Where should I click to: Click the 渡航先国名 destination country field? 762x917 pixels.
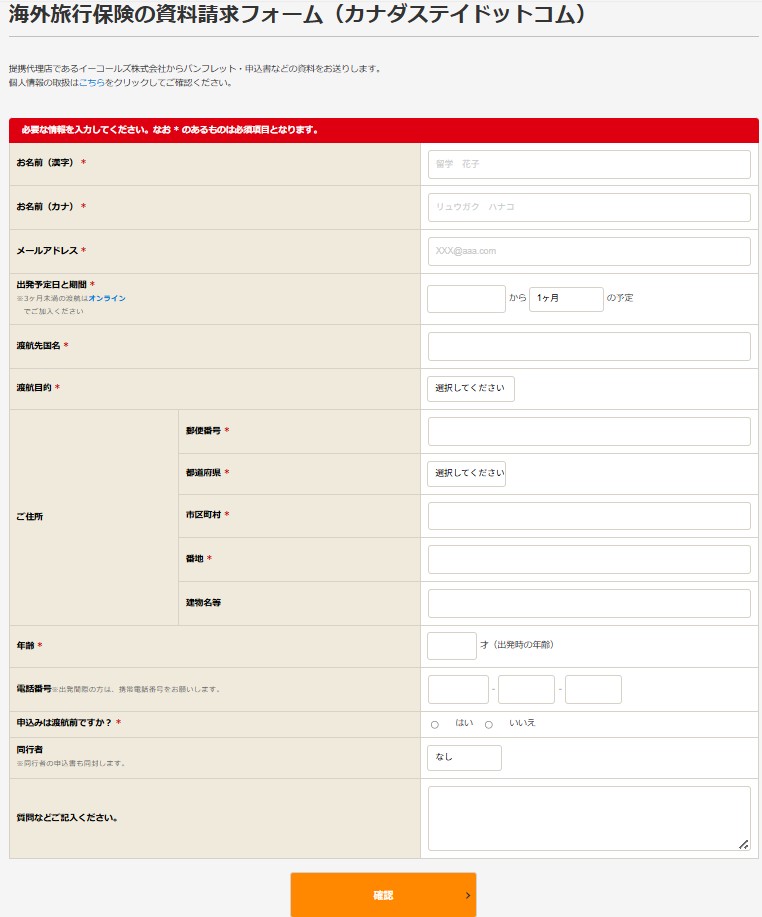pyautogui.click(x=589, y=346)
